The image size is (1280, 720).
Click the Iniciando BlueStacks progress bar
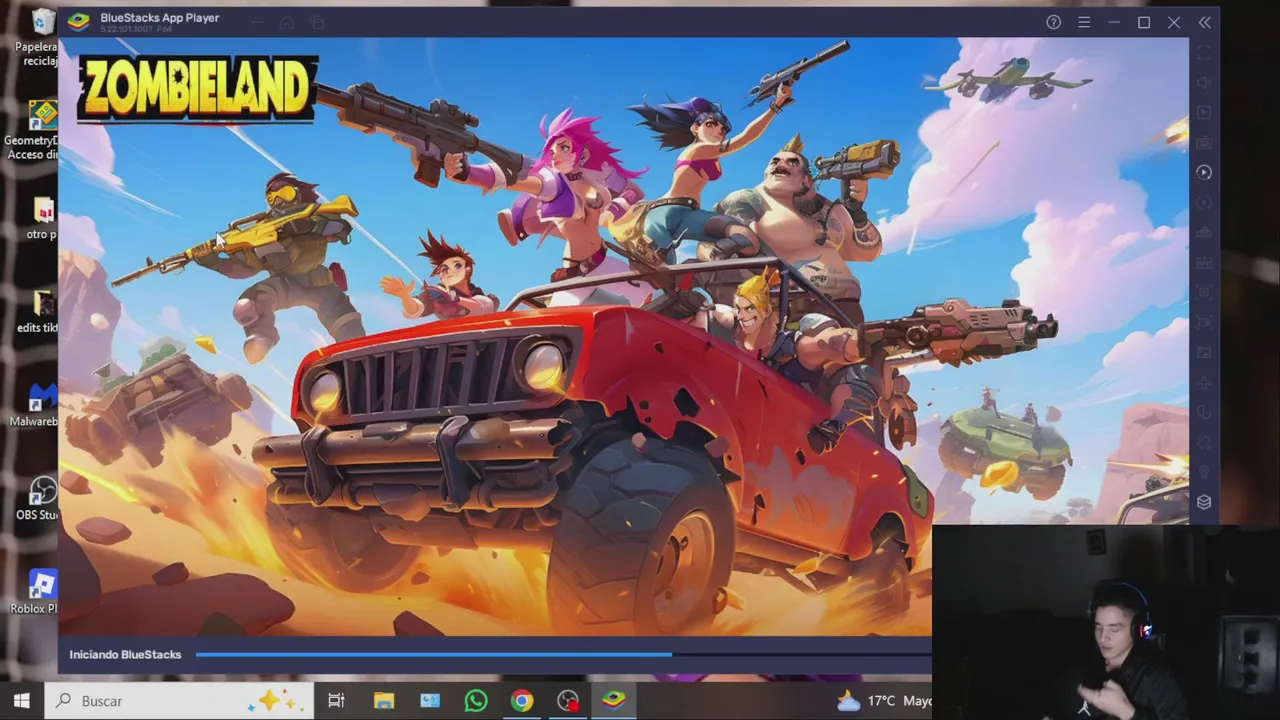(x=563, y=655)
